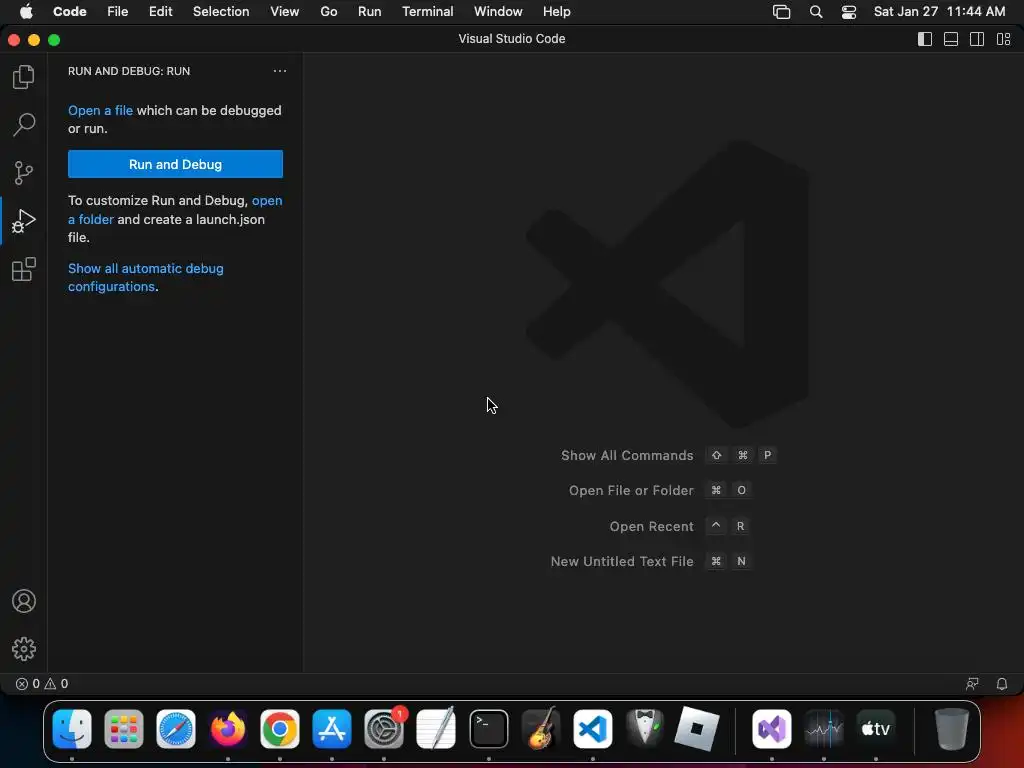Image resolution: width=1024 pixels, height=768 pixels.
Task: Toggle the primary side bar layout icon
Action: click(925, 39)
